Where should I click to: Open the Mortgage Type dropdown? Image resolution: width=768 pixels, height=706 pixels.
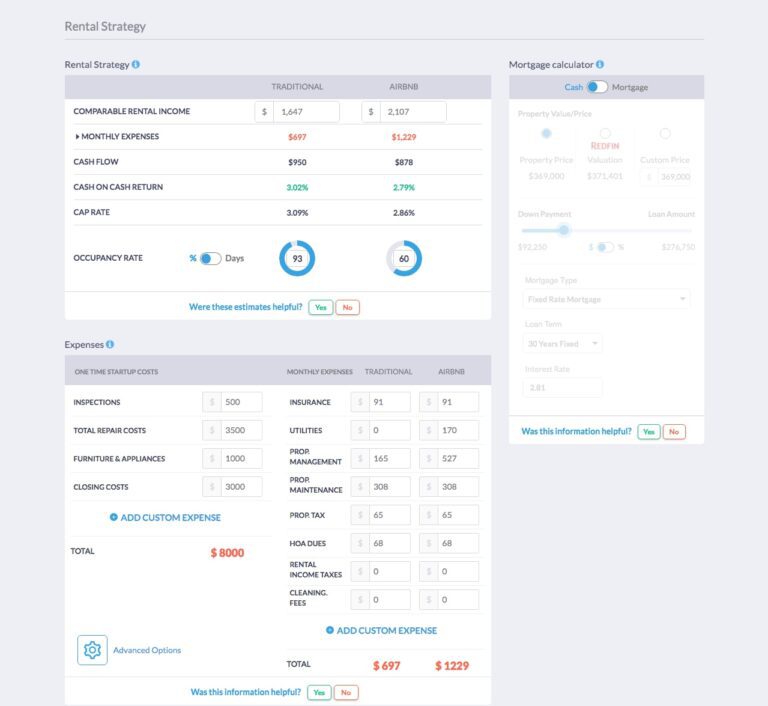pyautogui.click(x=607, y=299)
